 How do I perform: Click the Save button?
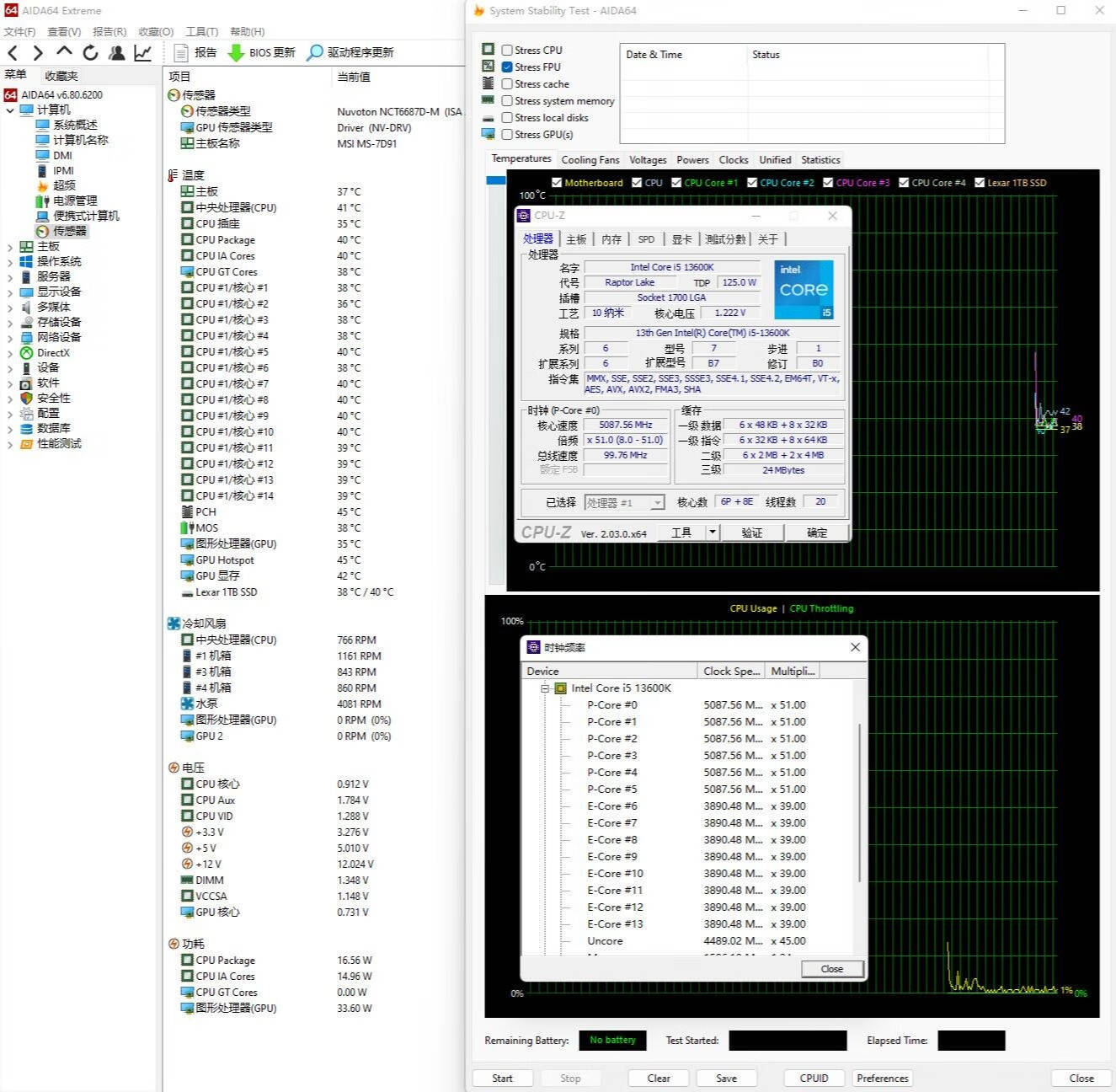click(726, 1079)
